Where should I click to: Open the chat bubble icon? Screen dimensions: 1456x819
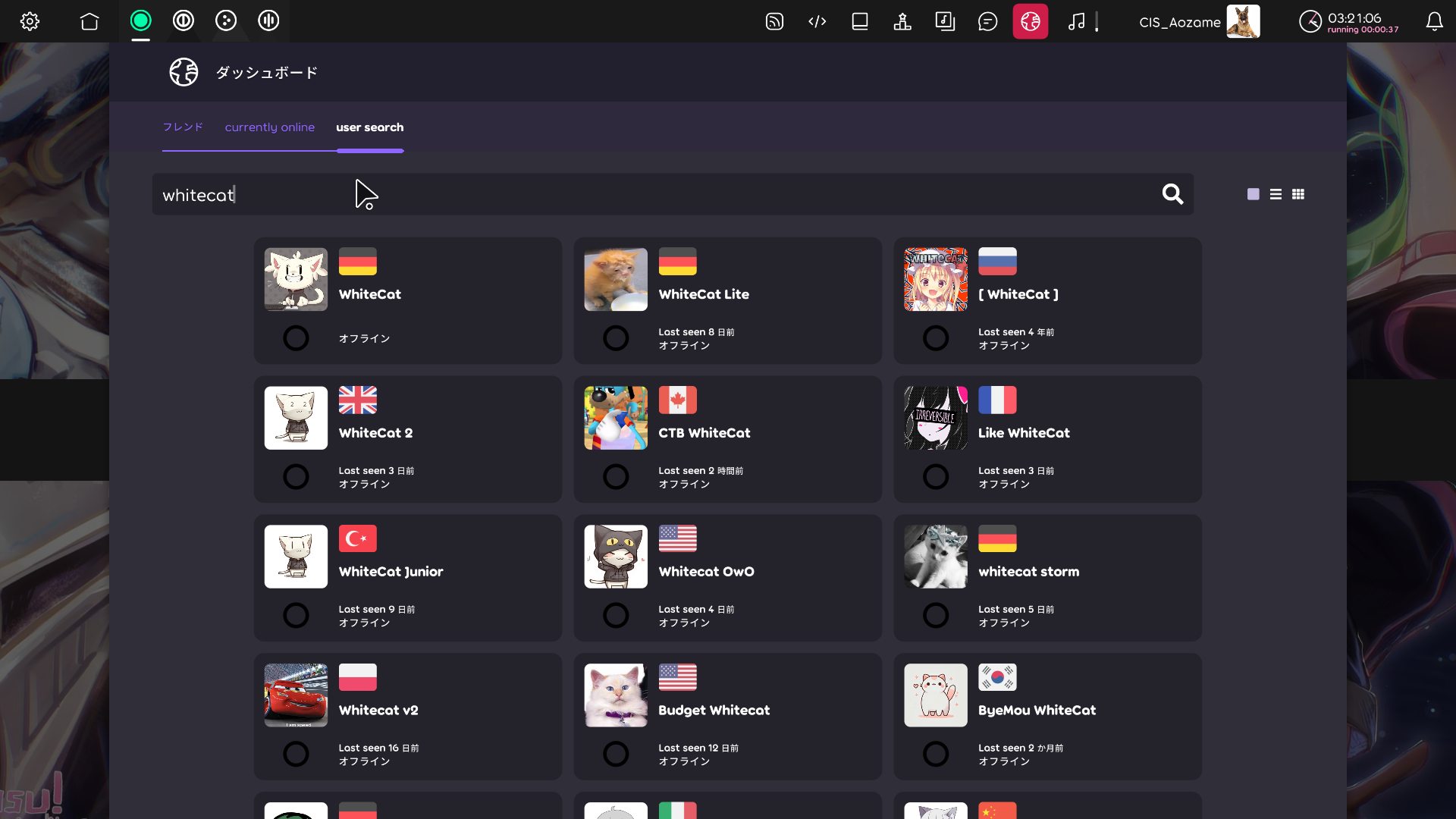click(x=987, y=21)
